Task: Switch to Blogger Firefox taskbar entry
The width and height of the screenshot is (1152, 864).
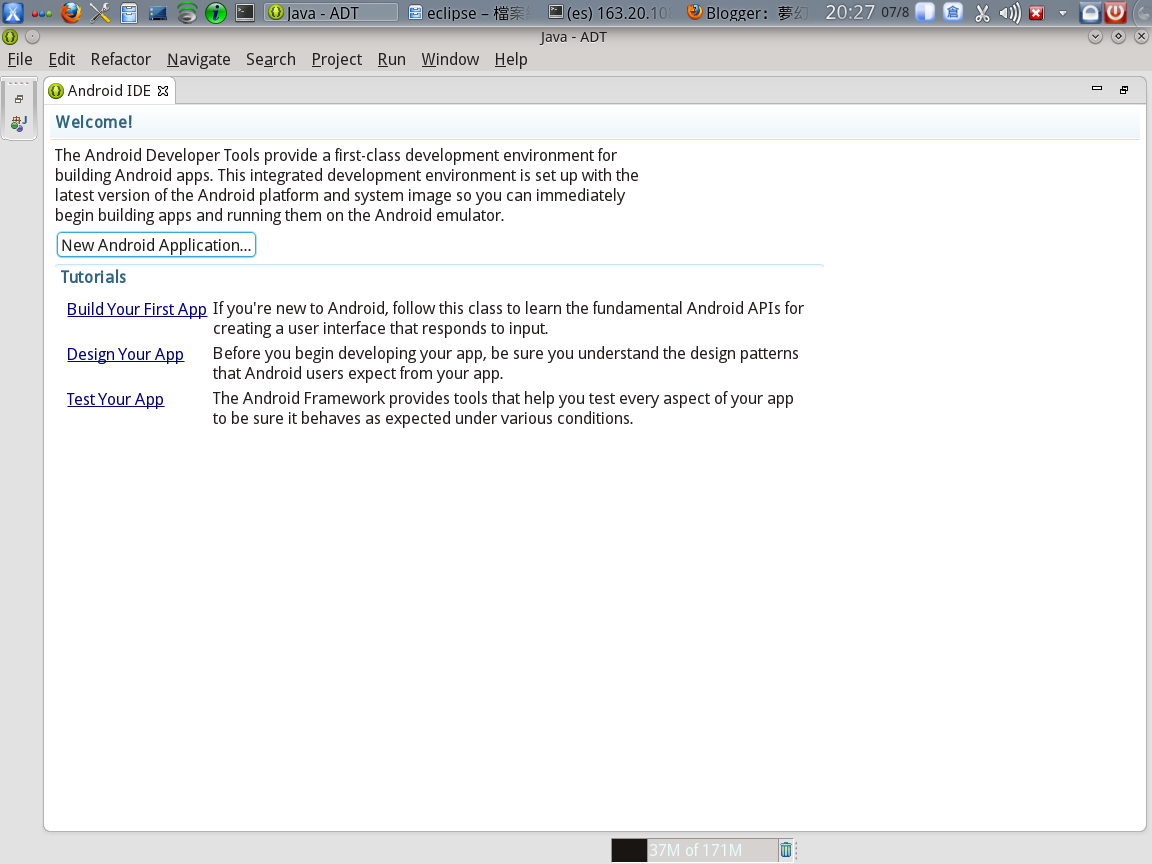Action: [748, 12]
